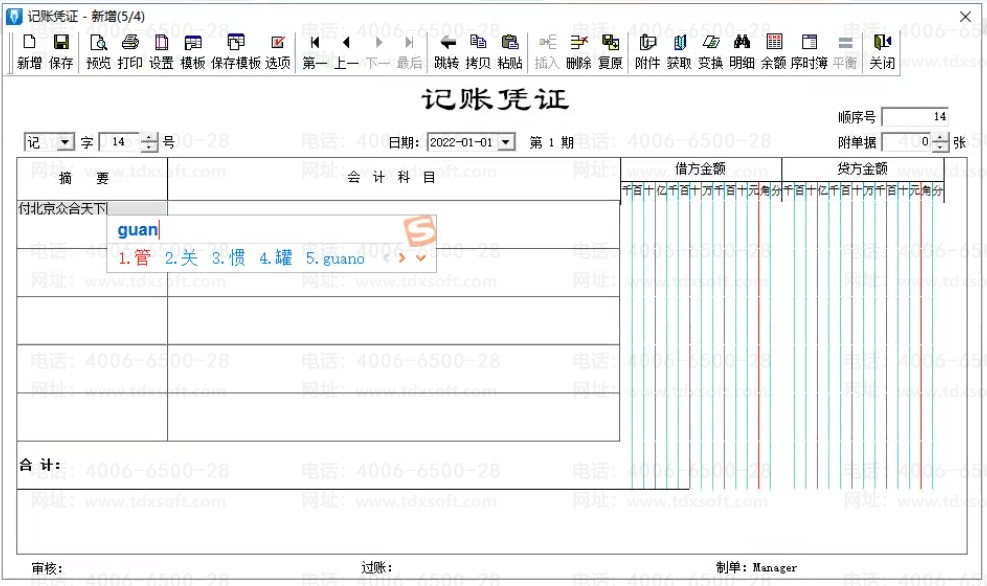
Task: Open the 日期 date dropdown
Action: (x=506, y=143)
